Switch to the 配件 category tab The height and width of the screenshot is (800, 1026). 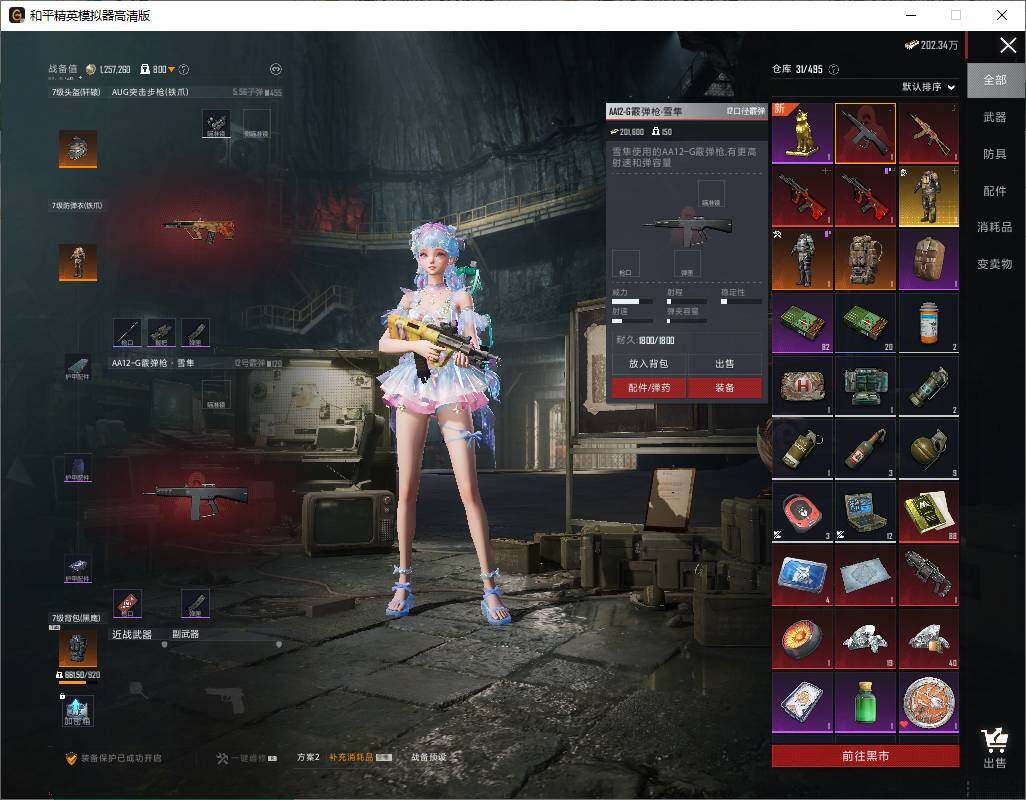tap(995, 190)
